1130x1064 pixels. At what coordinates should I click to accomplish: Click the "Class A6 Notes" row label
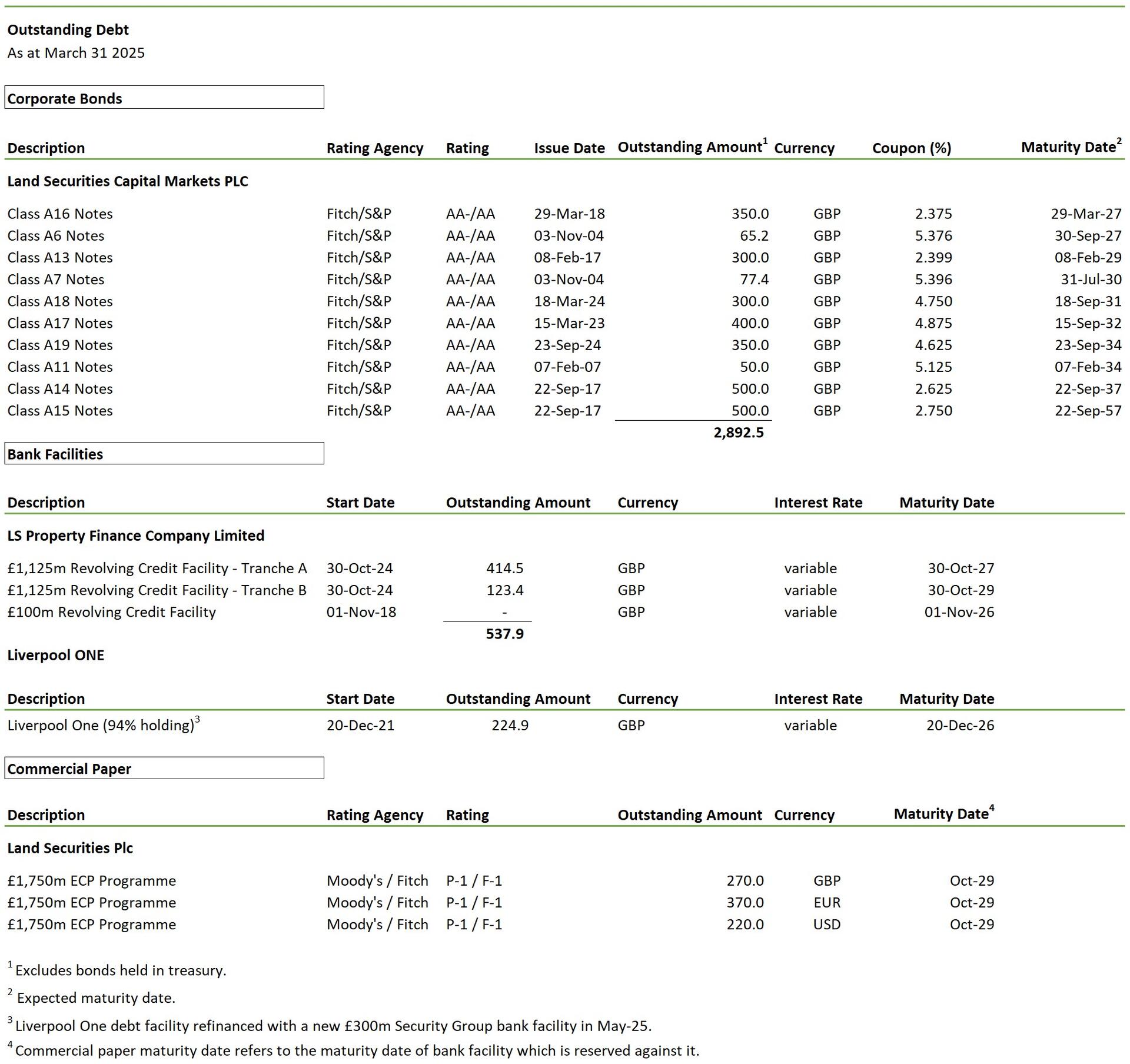[x=56, y=235]
